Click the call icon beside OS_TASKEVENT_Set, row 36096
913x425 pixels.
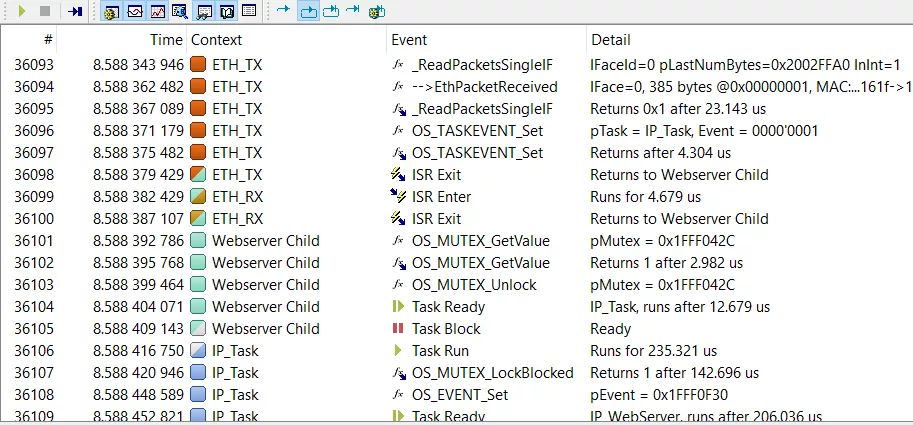tap(398, 130)
